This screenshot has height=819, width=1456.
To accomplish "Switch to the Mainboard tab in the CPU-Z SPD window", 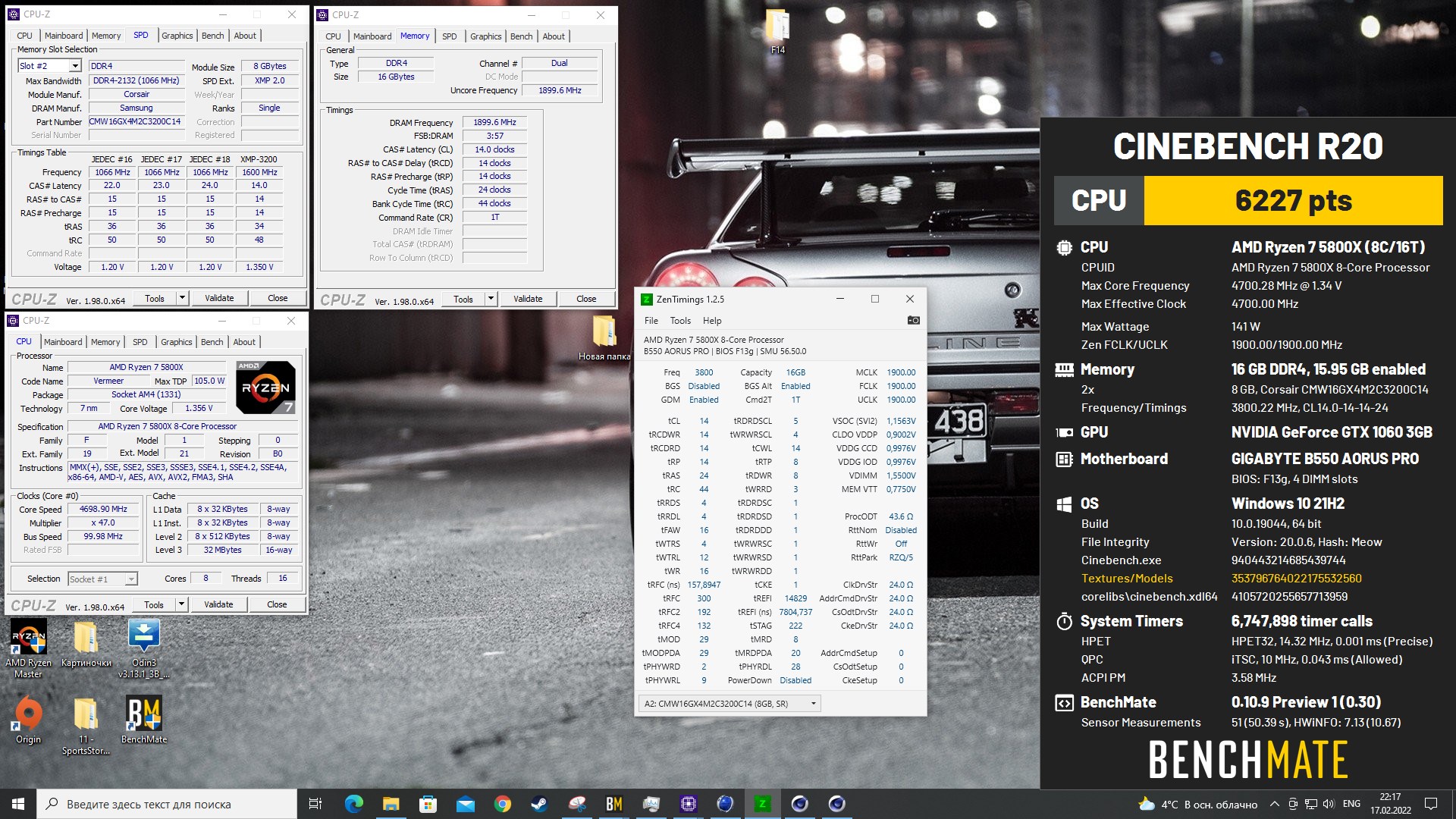I will pyautogui.click(x=64, y=36).
